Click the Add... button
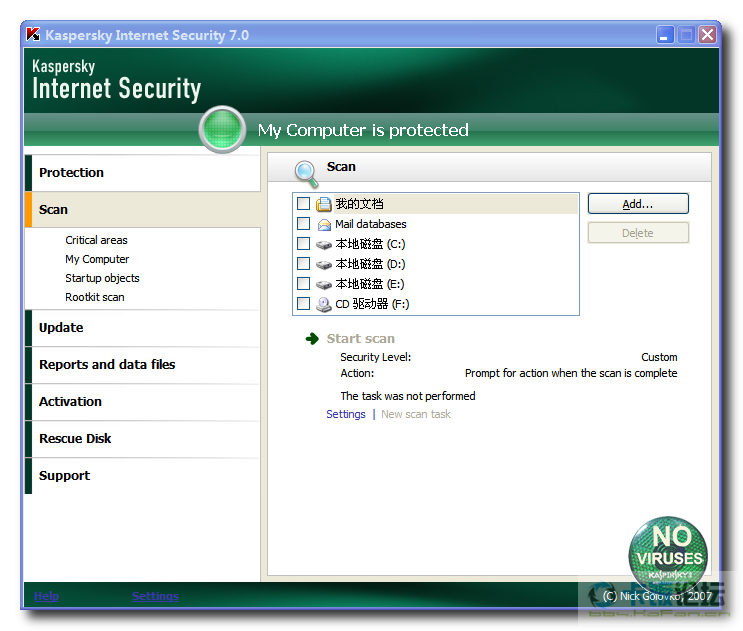This screenshot has height=631, width=743. click(638, 204)
